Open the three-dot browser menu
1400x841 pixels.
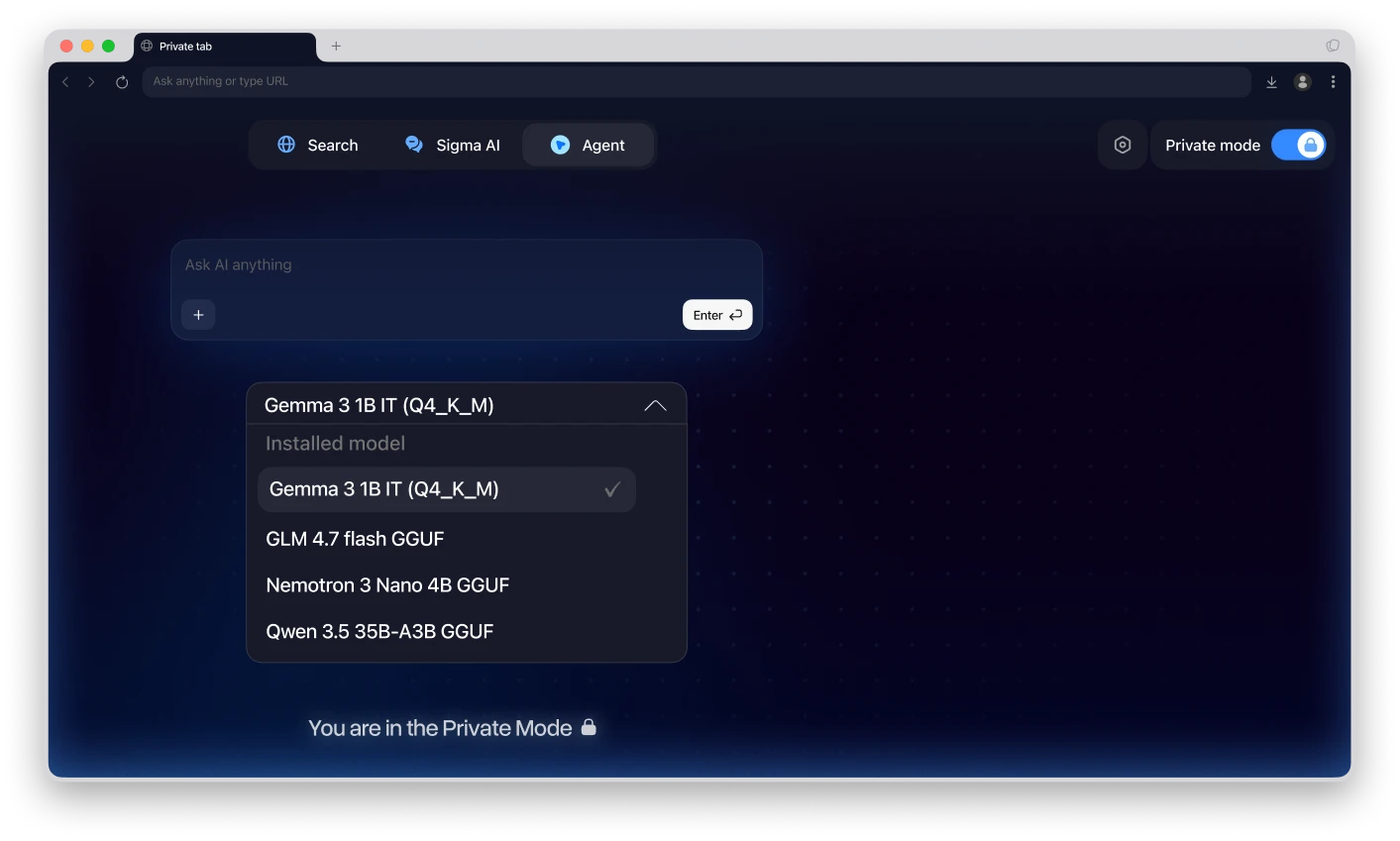[x=1334, y=82]
